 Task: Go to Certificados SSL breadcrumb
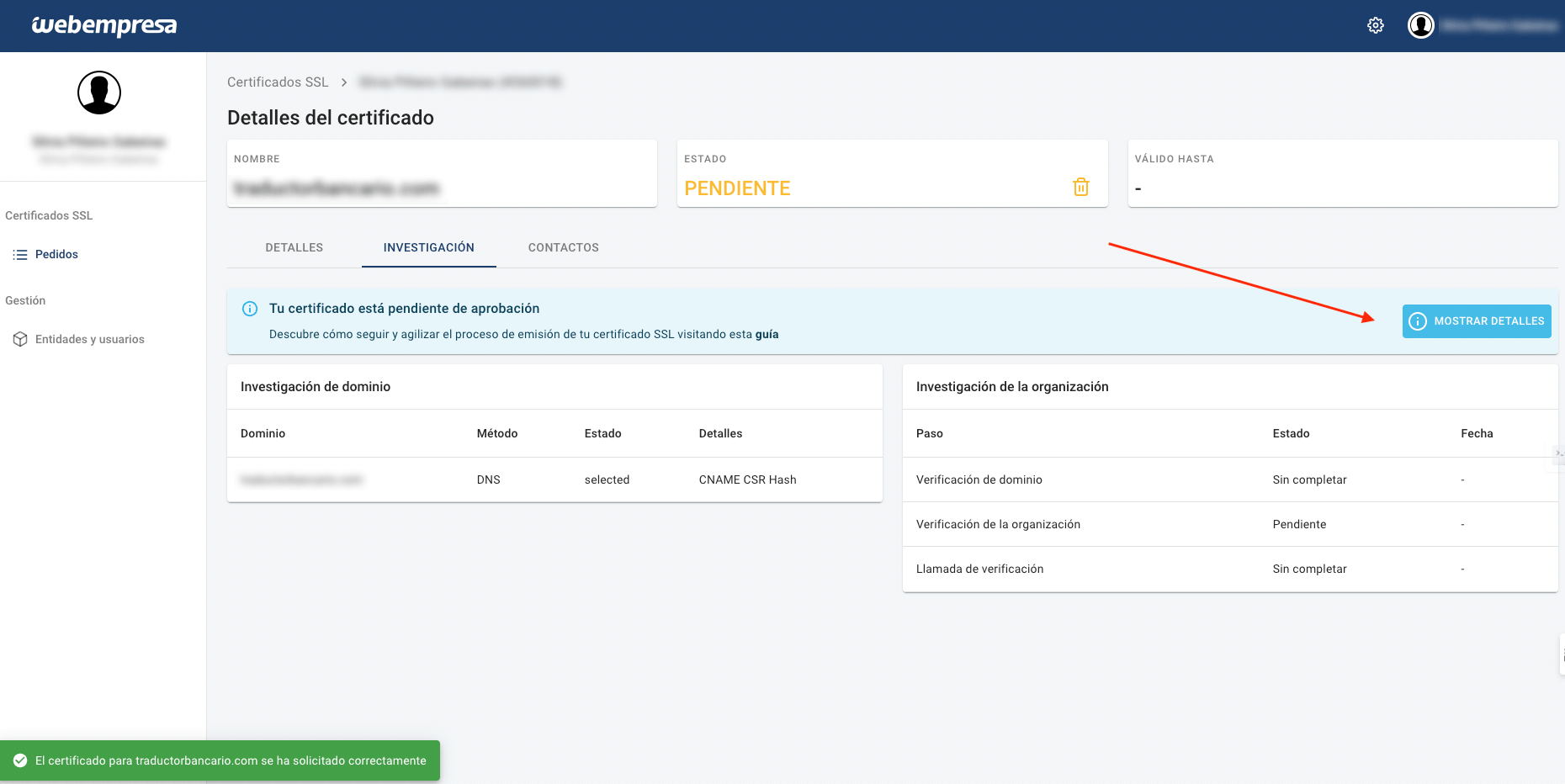click(x=278, y=82)
